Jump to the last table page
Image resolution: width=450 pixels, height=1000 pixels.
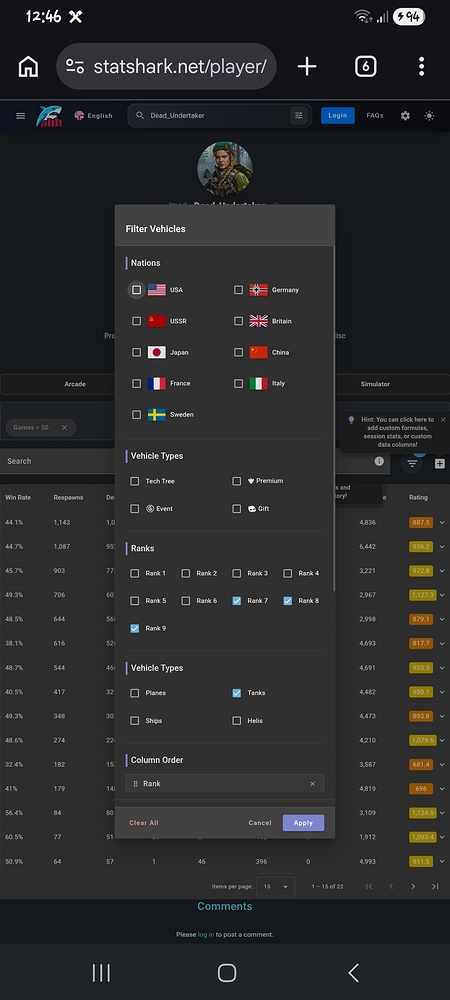(435, 886)
